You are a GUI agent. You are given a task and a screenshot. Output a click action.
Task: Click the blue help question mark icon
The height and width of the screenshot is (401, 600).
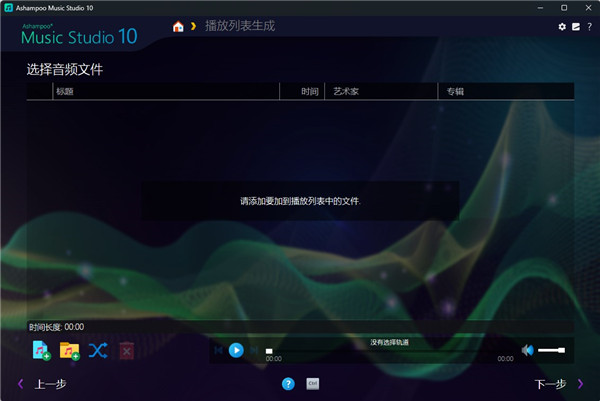click(288, 383)
